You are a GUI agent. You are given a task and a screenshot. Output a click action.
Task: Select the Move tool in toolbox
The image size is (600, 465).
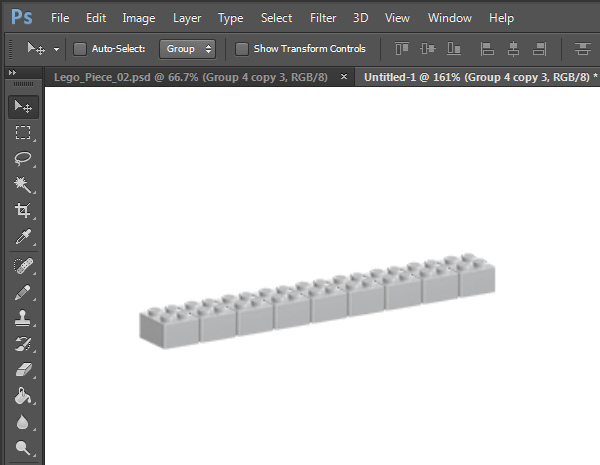pyautogui.click(x=23, y=106)
